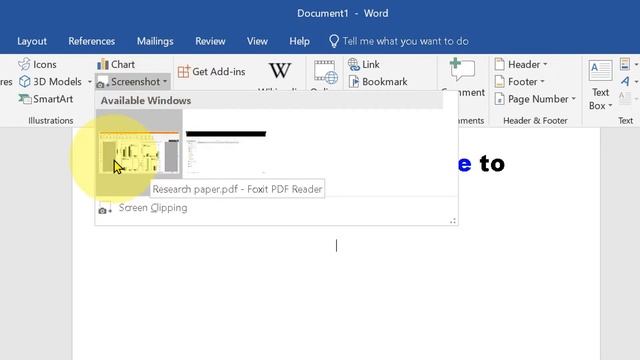Insert 3D Models from the ribbon
Screen dimensions: 640x360
tap(50, 82)
